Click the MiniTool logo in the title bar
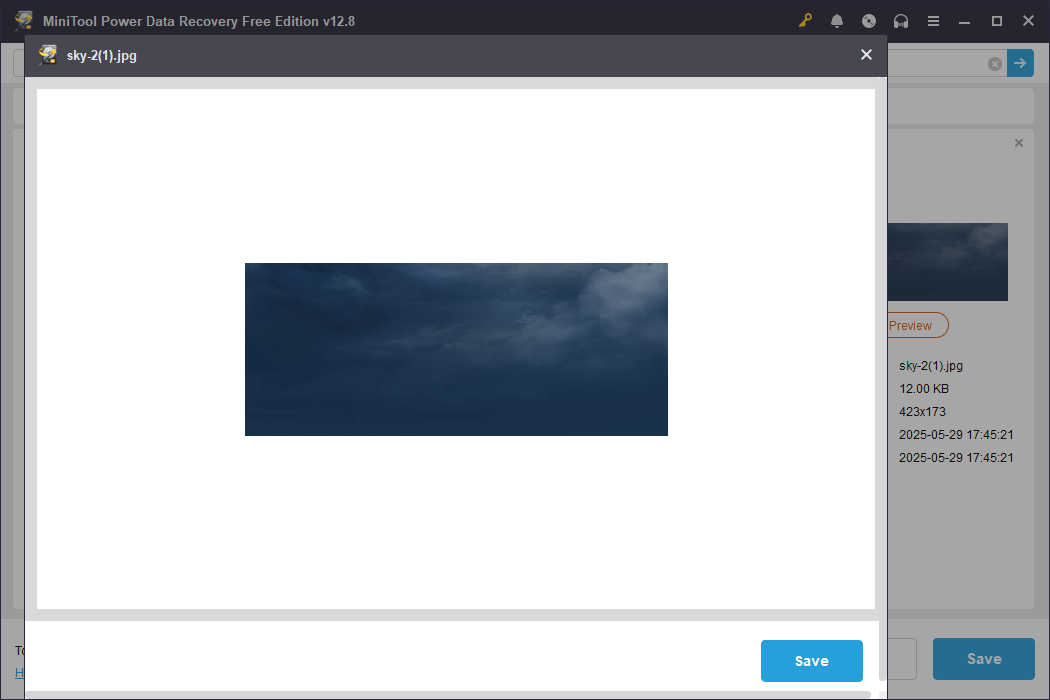The height and width of the screenshot is (700, 1050). click(x=22, y=20)
